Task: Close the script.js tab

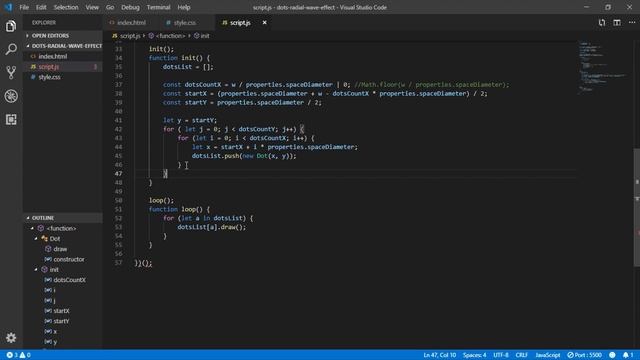Action: click(264, 22)
